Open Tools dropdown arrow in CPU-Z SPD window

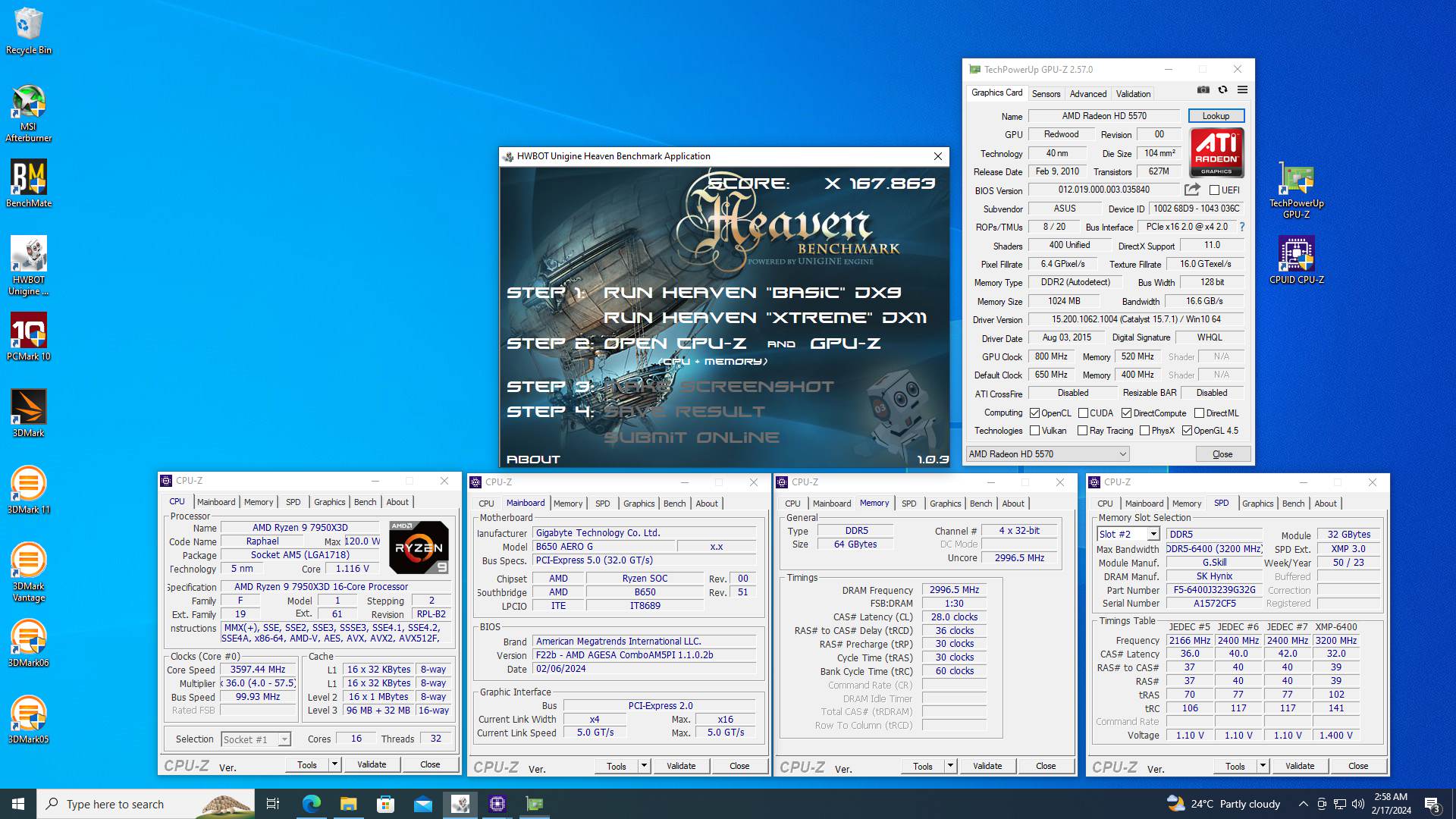coord(1263,766)
